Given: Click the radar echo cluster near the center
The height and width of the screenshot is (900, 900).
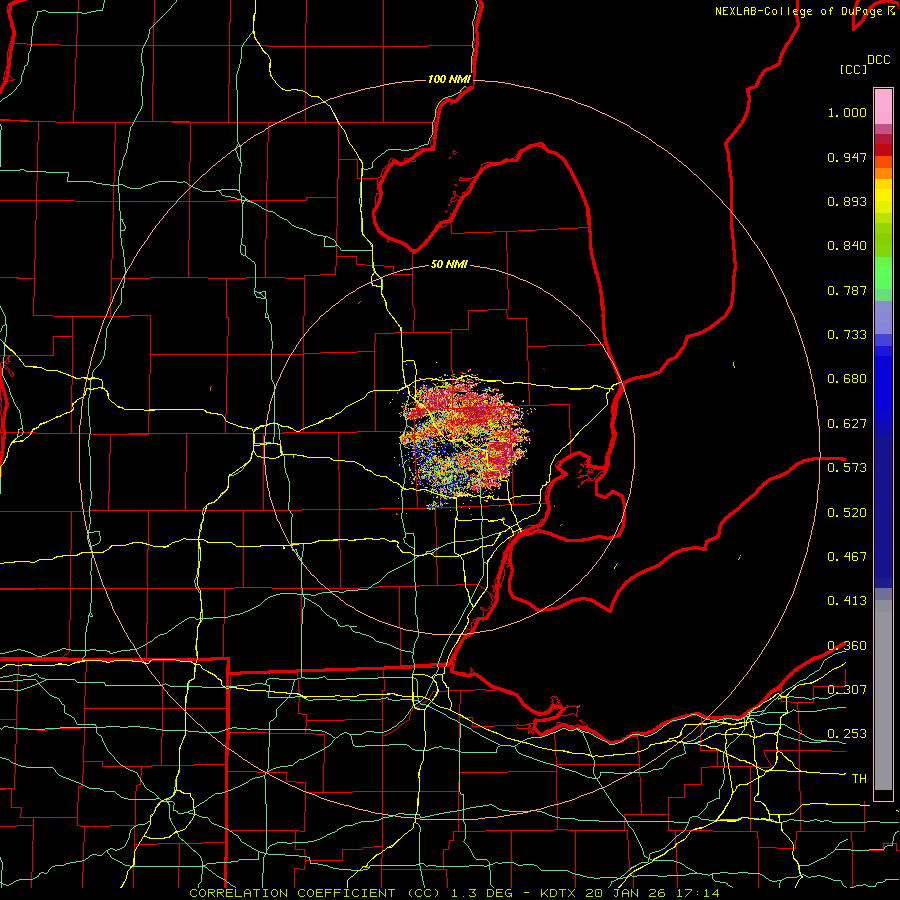Looking at the screenshot, I should click(465, 439).
